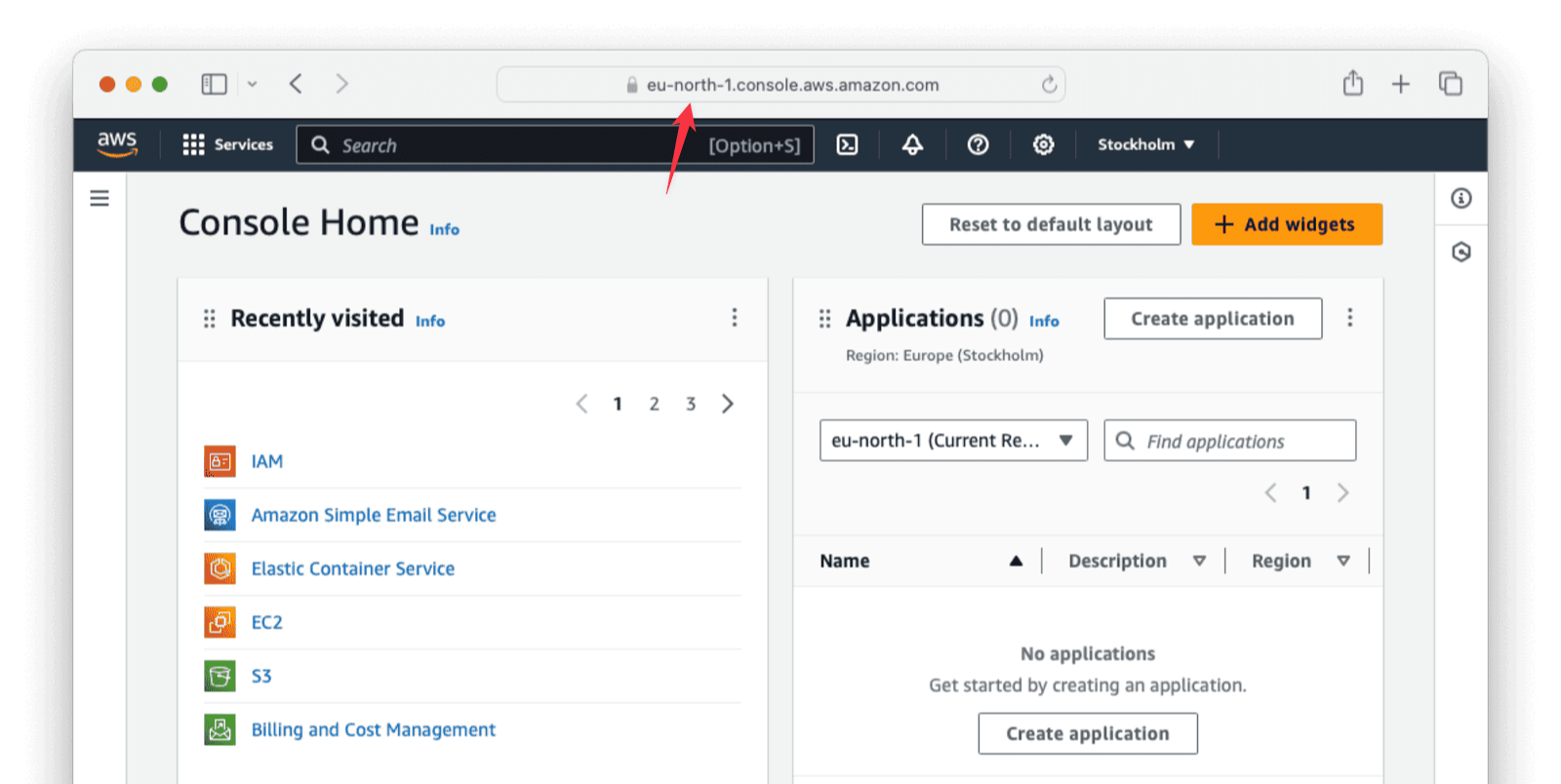Go forward in Safari history

coord(341,84)
